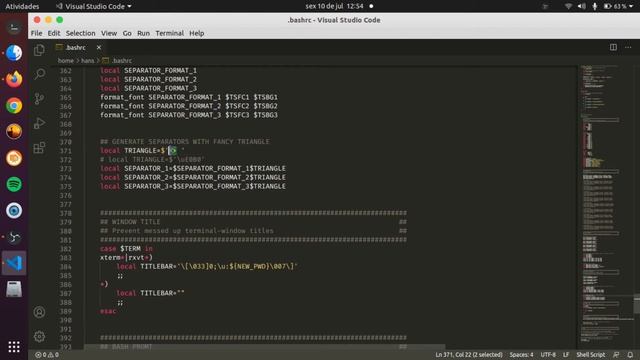The height and width of the screenshot is (360, 640).
Task: Open the clock and calendar panel
Action: coord(334,6)
